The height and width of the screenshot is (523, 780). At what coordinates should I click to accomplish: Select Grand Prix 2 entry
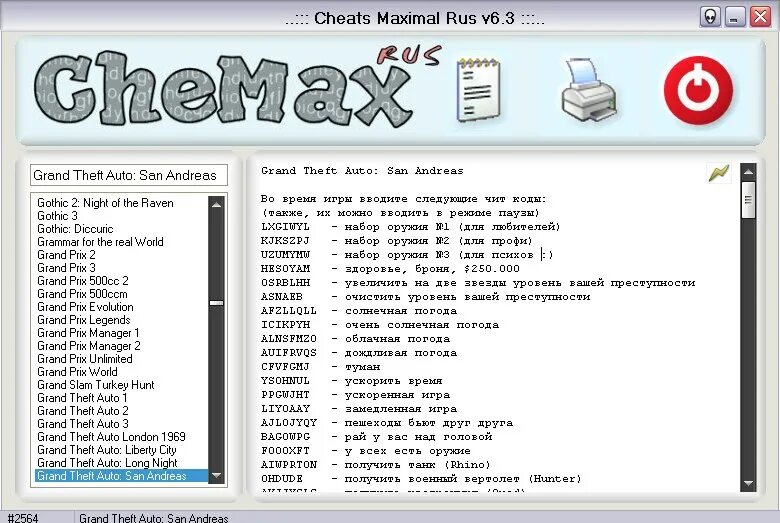tap(66, 255)
